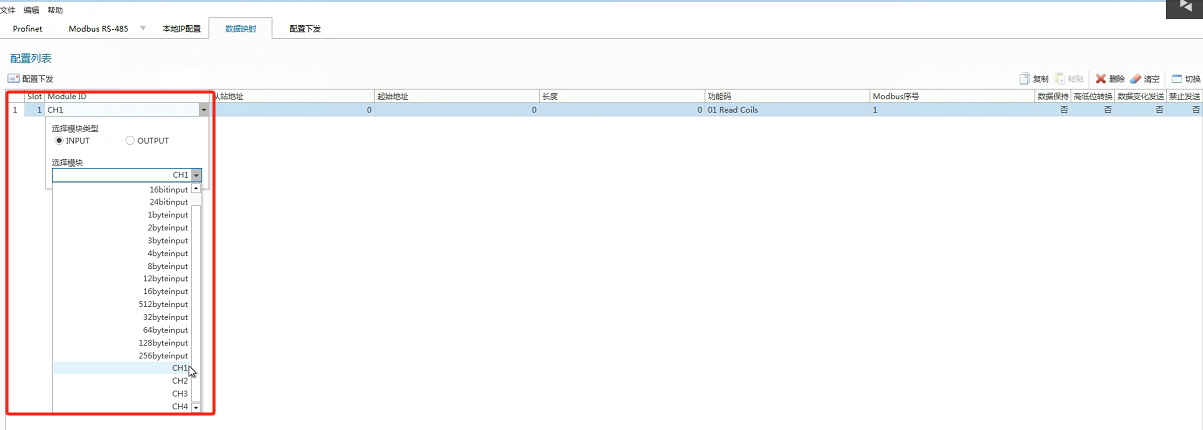This screenshot has width=1203, height=430.
Task: Click the row 1 header cell
Action: click(x=15, y=110)
